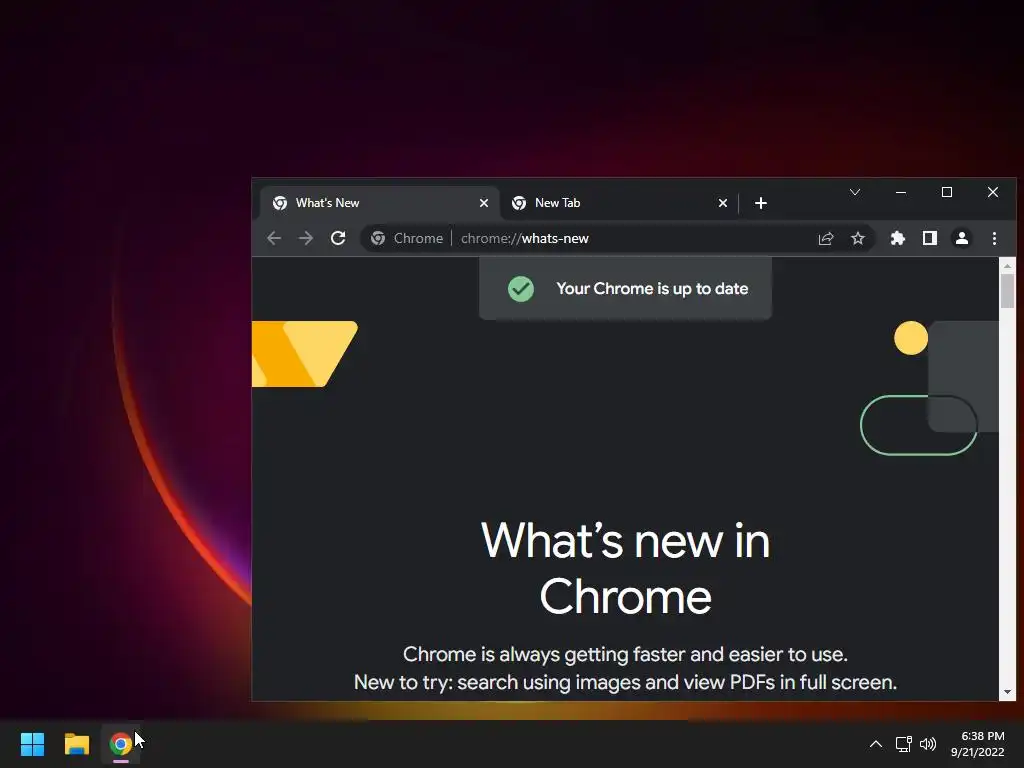
Task: Open volume control in system tray
Action: (x=927, y=744)
